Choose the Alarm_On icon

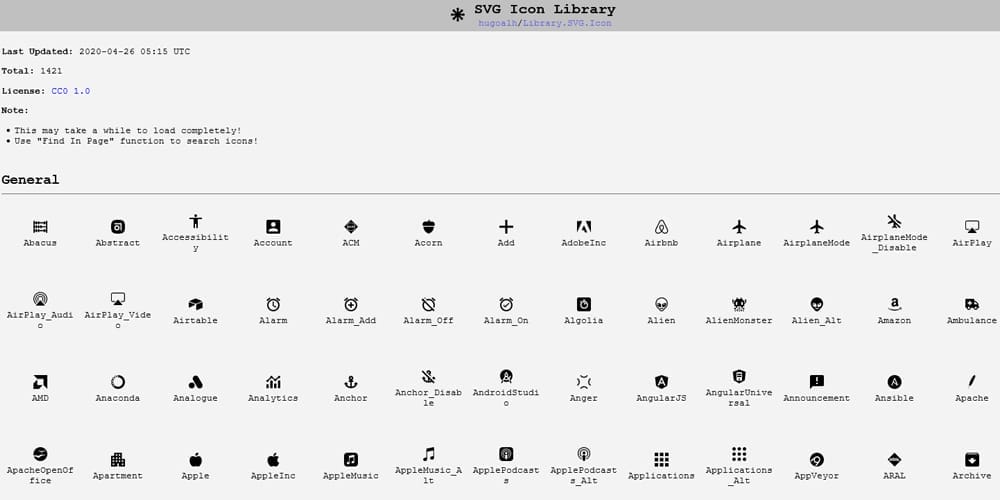[x=506, y=304]
